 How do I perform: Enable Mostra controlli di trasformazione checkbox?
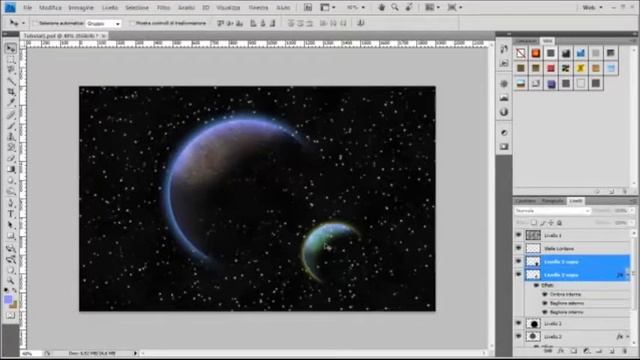coord(132,23)
